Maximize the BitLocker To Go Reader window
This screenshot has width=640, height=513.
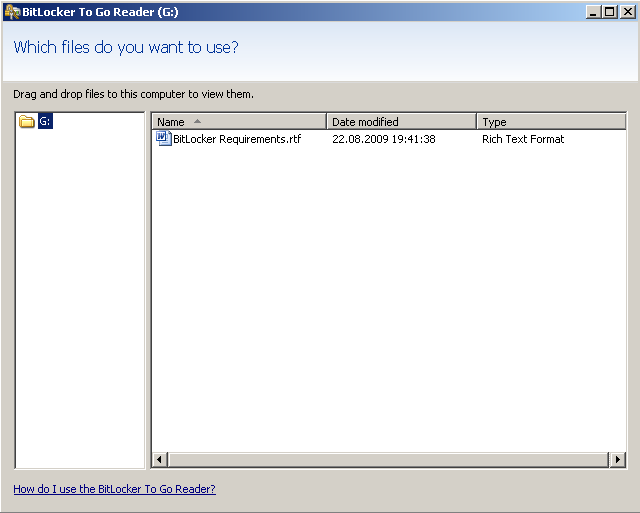coord(610,12)
